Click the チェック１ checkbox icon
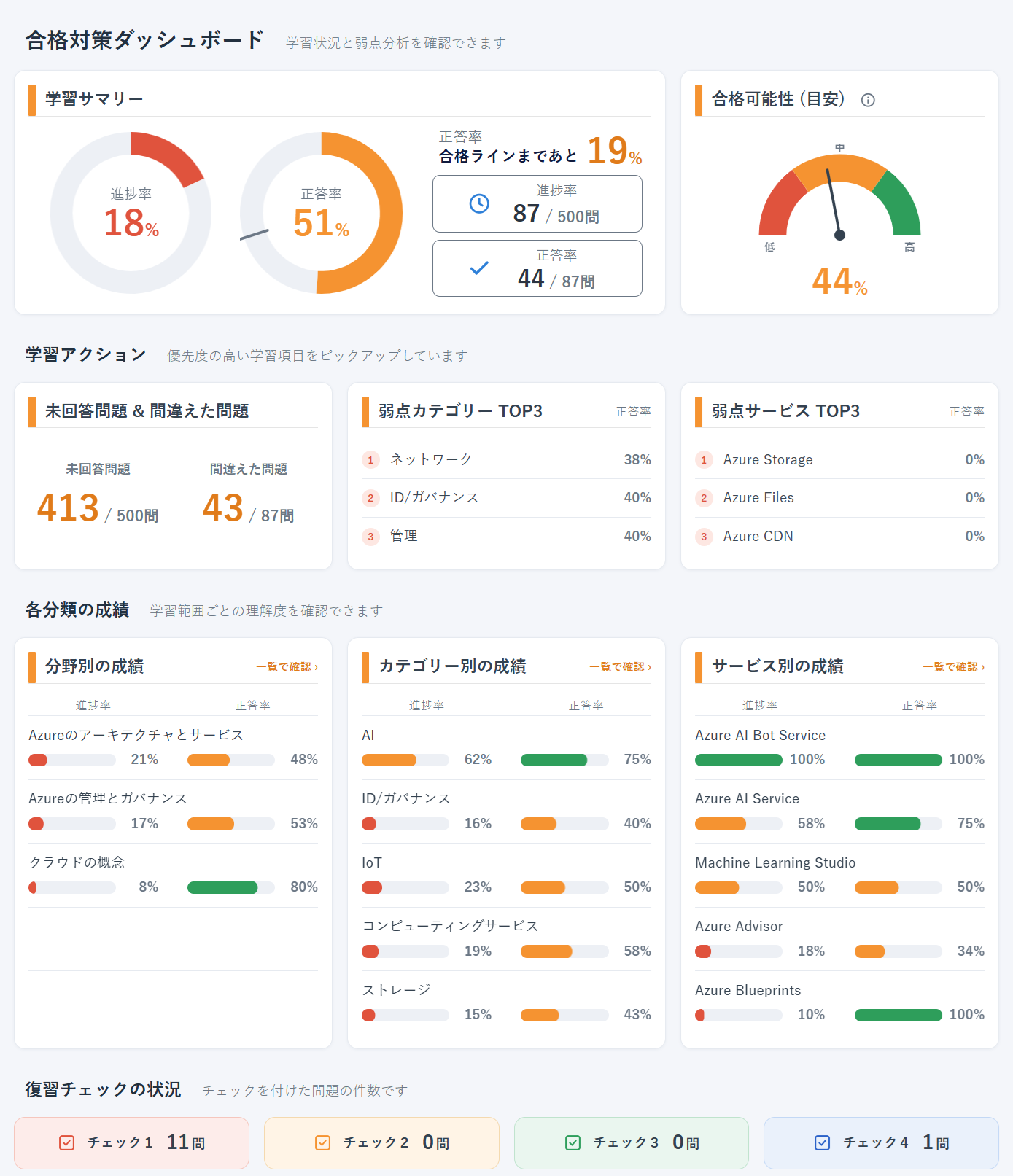The image size is (1013, 1176). tap(66, 1142)
